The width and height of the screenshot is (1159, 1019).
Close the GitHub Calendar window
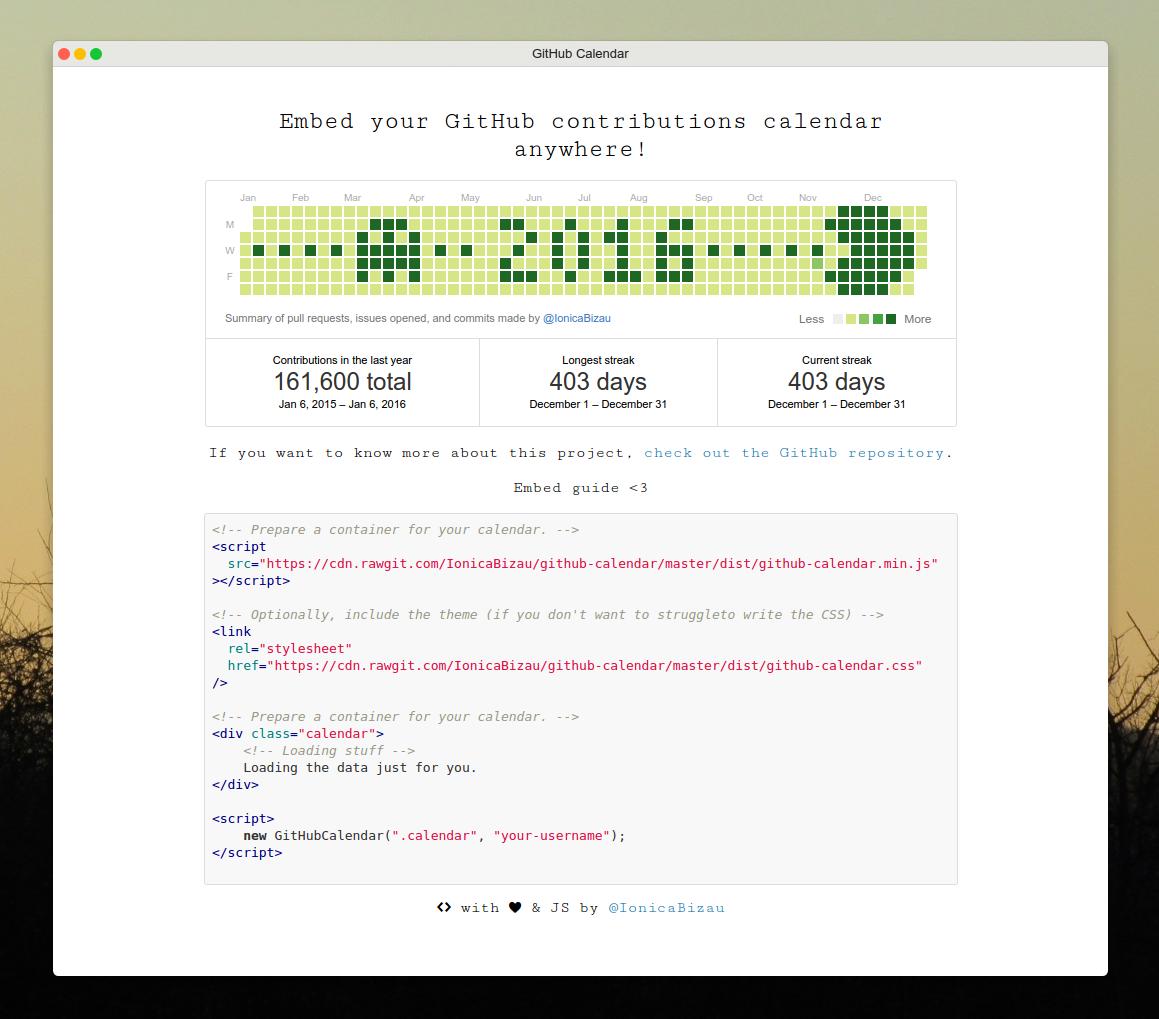[64, 54]
